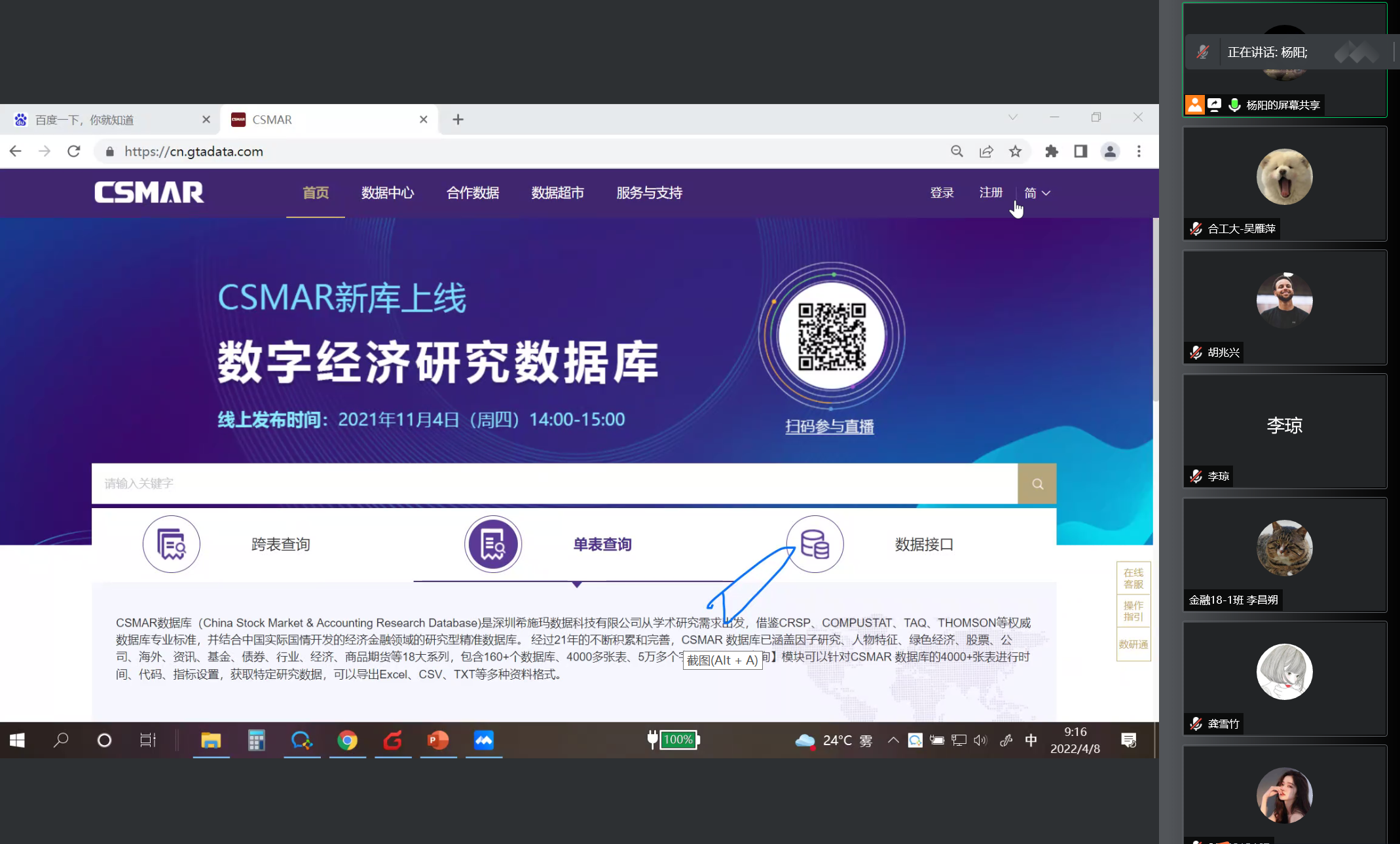Toggle the 中 input method indicator
This screenshot has width=1400, height=844.
[1031, 740]
